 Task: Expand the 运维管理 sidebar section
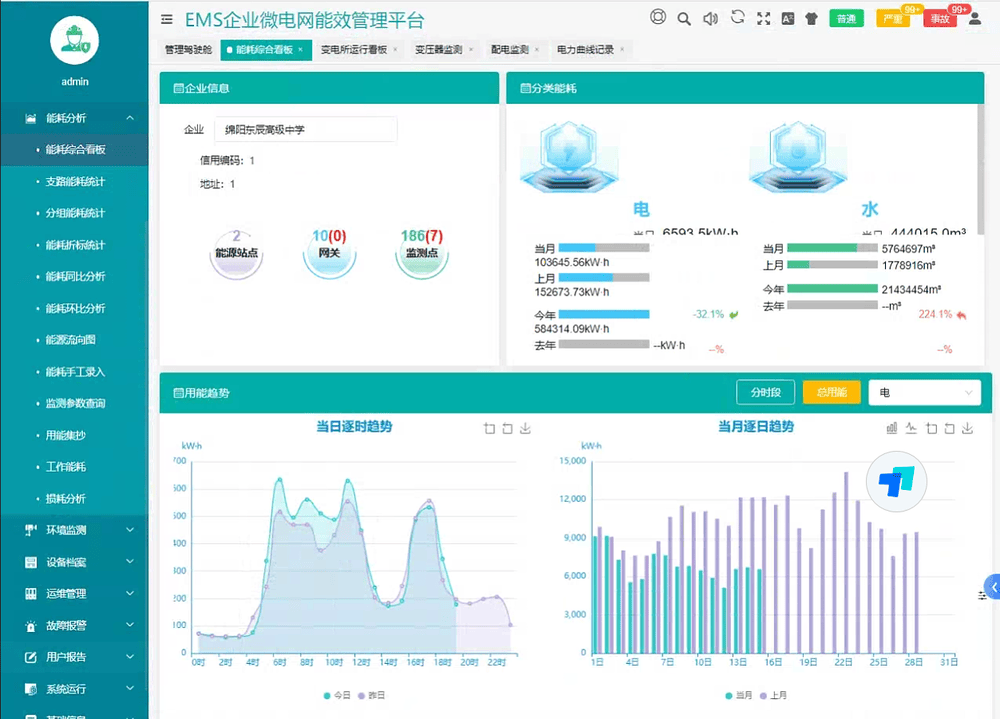(75, 593)
